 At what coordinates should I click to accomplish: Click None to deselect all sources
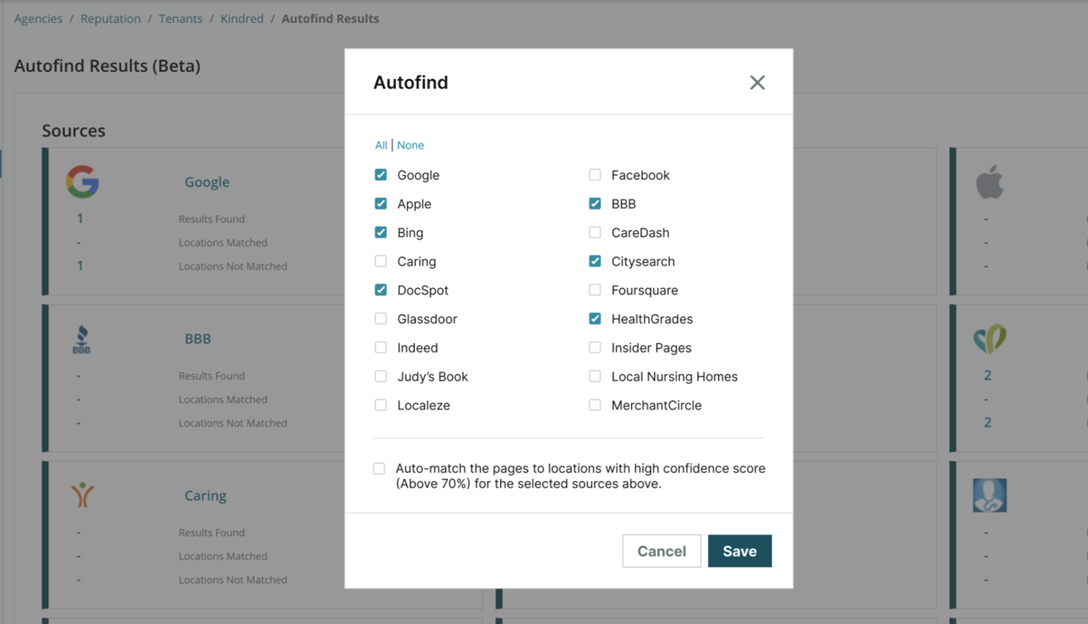click(410, 144)
